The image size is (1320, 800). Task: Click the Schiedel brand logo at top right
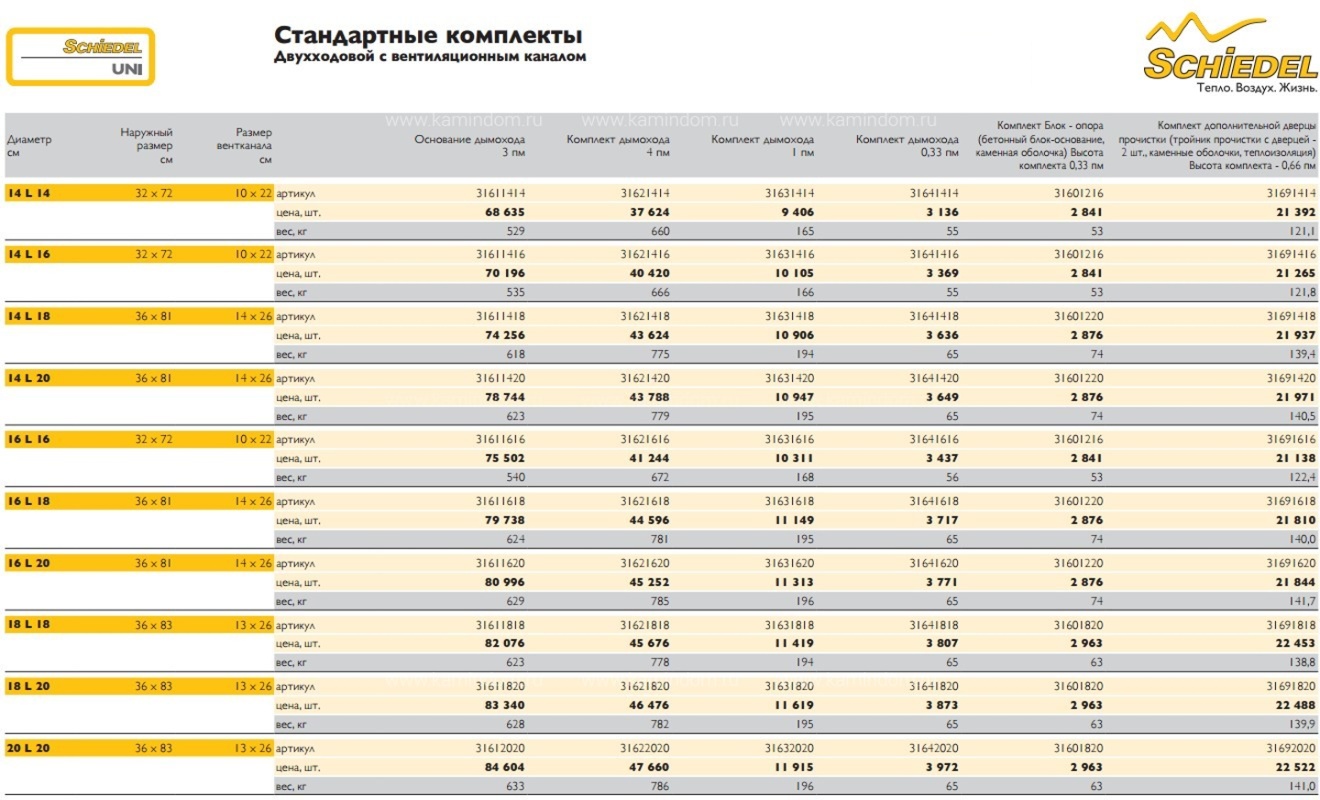coord(1230,53)
